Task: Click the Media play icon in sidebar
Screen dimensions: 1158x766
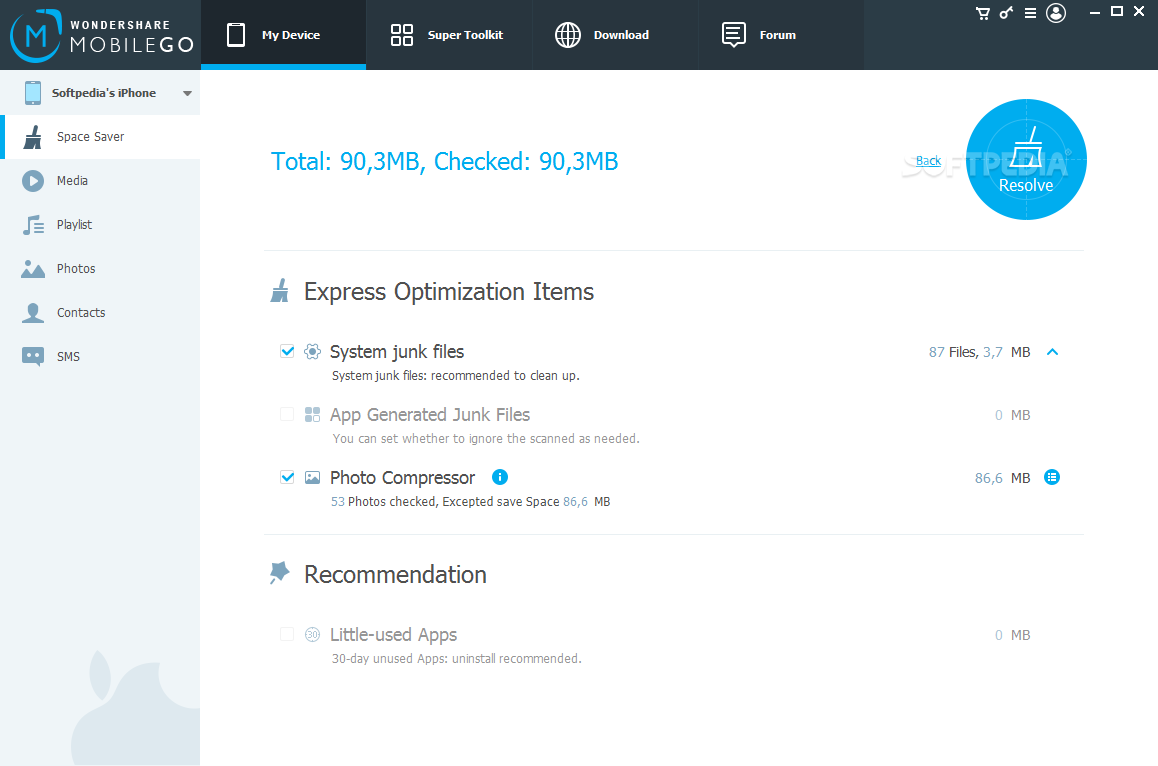Action: (x=32, y=180)
